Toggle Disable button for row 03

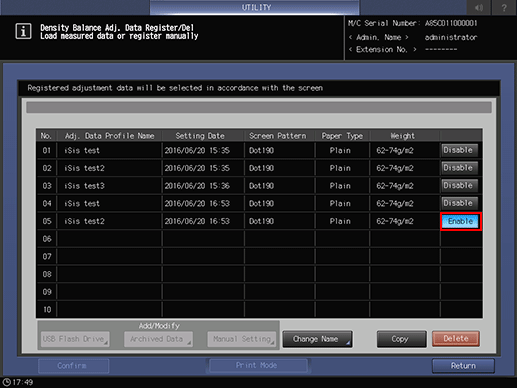tap(460, 185)
